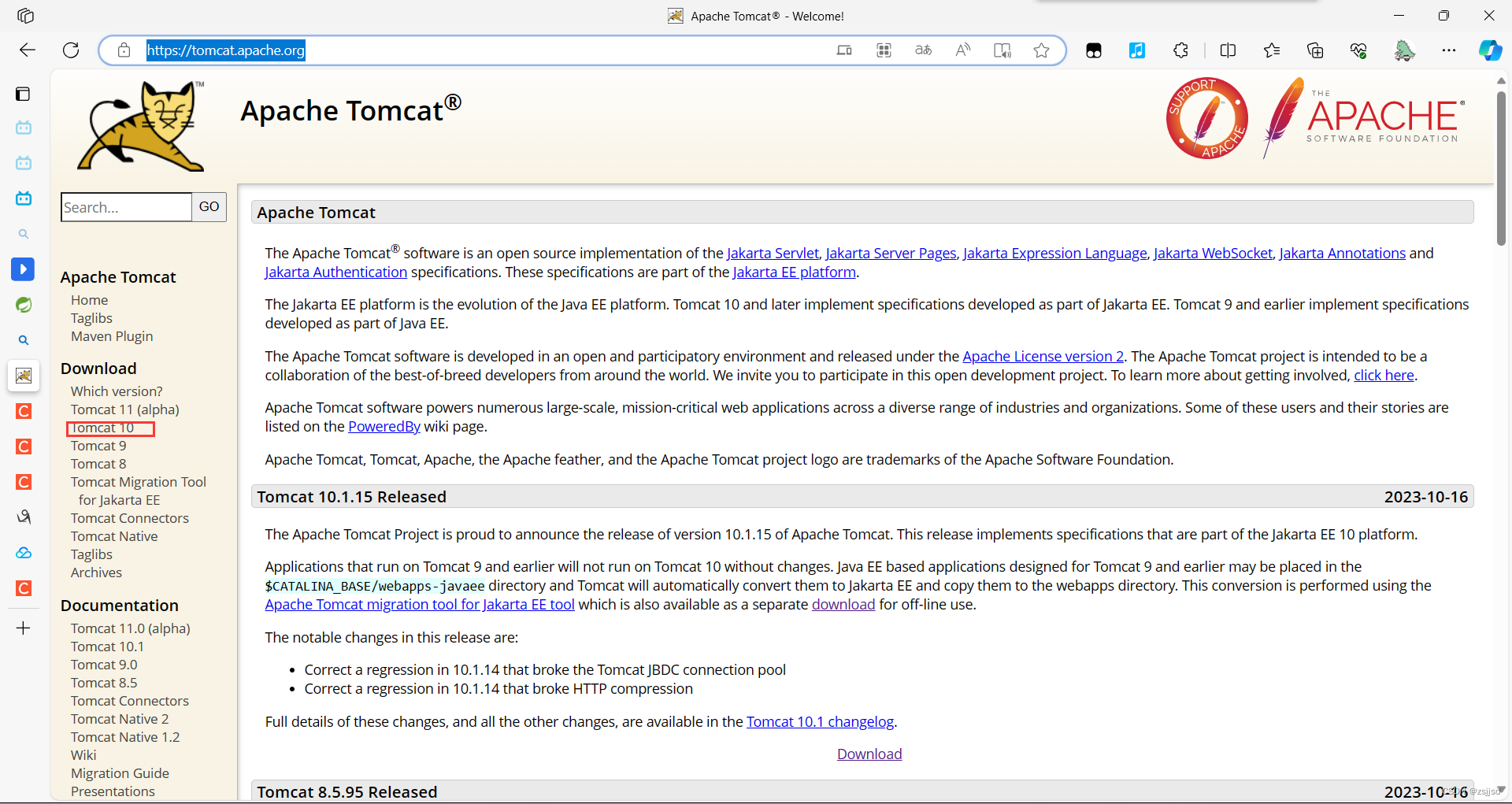Open Tomcat 11.0 (alpha) documentation

tap(131, 628)
